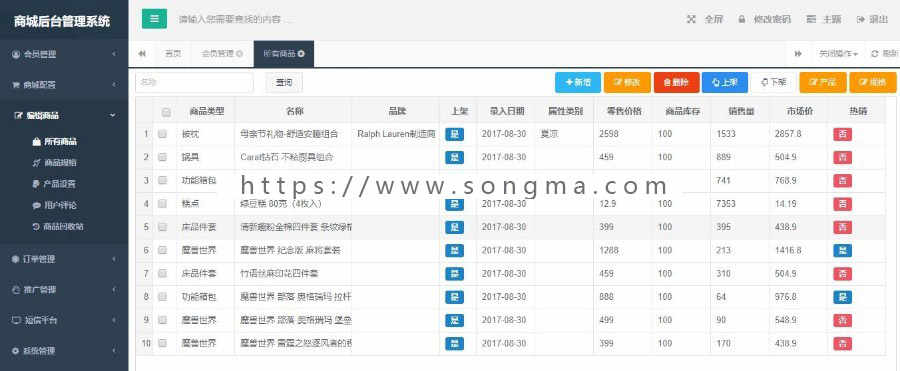Image resolution: width=900 pixels, height=371 pixels.
Task: Switch to the 会员管理 tab
Action: [x=222, y=53]
